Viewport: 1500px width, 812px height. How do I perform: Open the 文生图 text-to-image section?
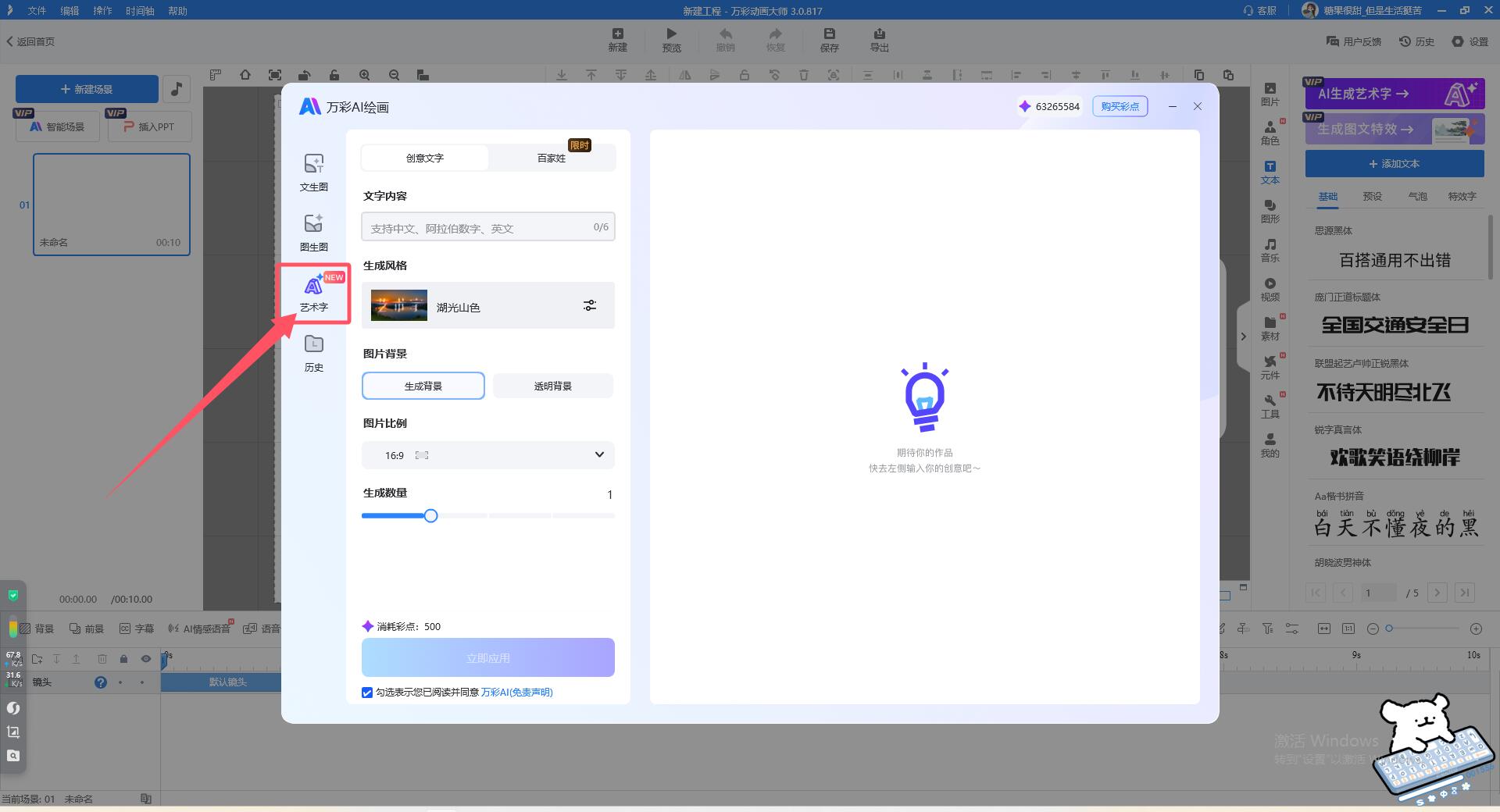(313, 173)
